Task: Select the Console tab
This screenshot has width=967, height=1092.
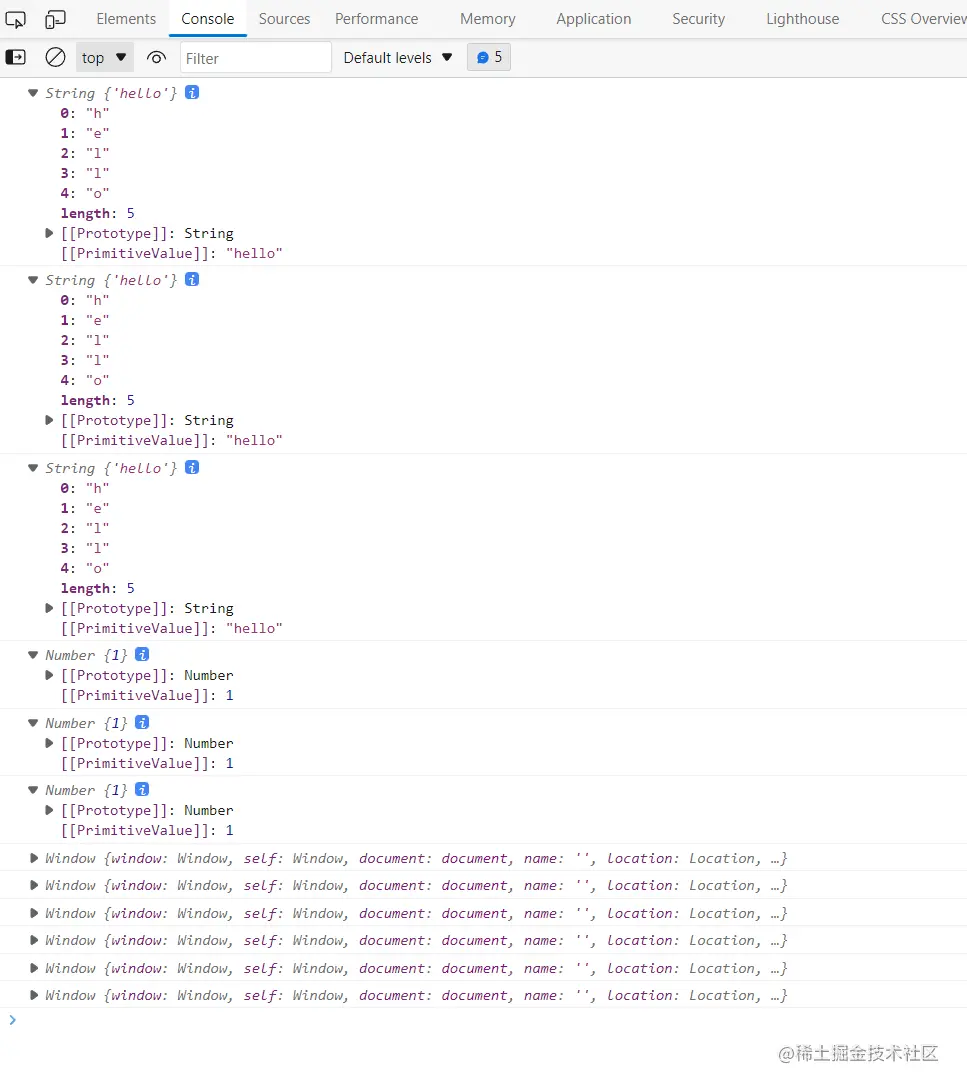Action: pyautogui.click(x=207, y=19)
